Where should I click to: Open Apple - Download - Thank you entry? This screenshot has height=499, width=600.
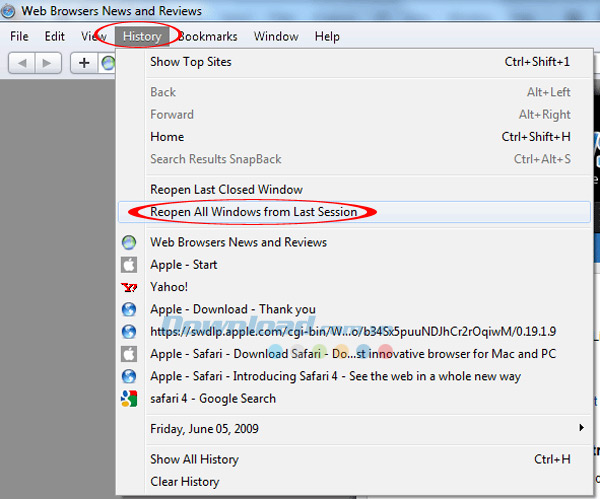point(354,309)
